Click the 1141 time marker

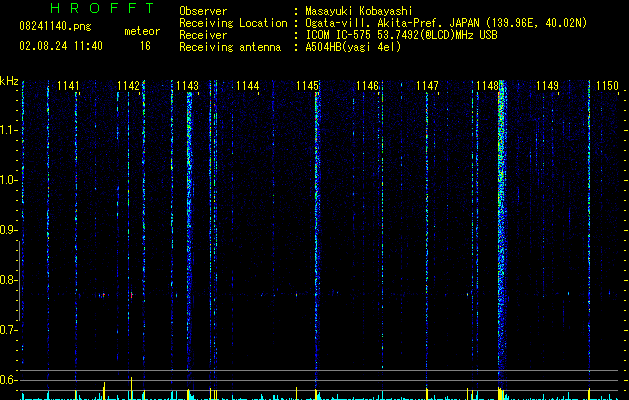(x=68, y=86)
